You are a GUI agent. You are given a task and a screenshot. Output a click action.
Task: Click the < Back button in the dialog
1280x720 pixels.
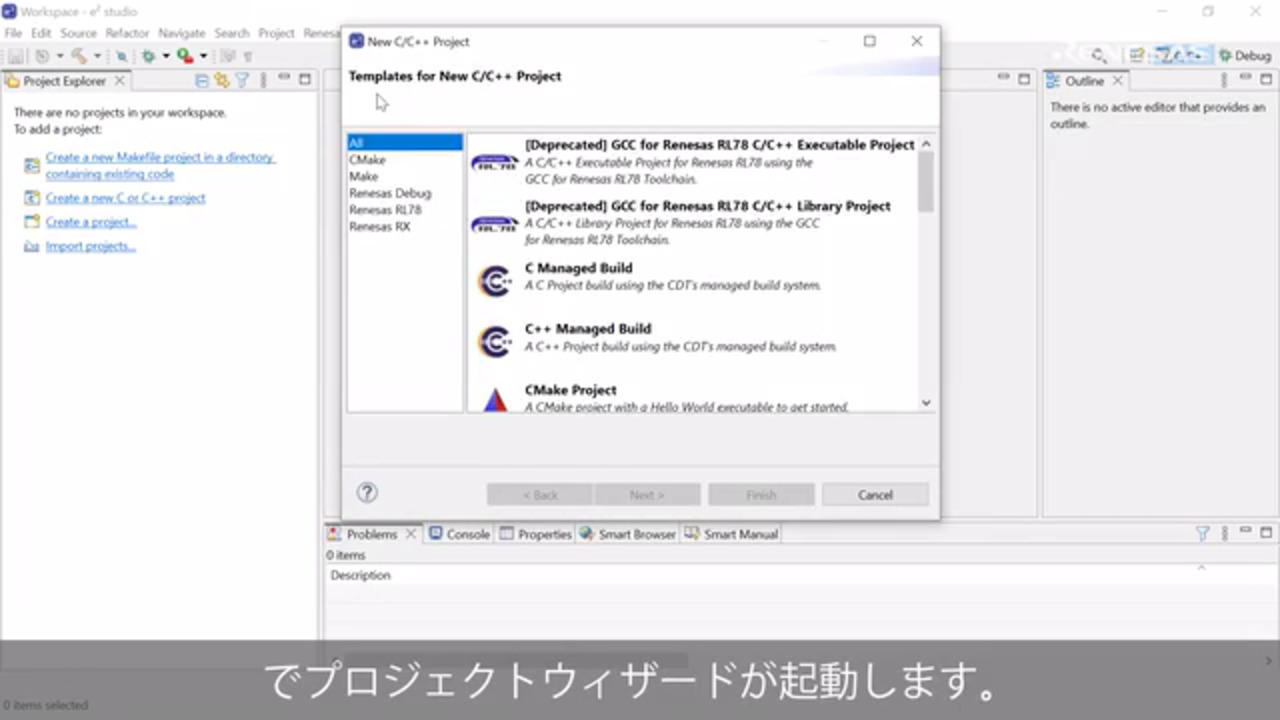coord(540,495)
